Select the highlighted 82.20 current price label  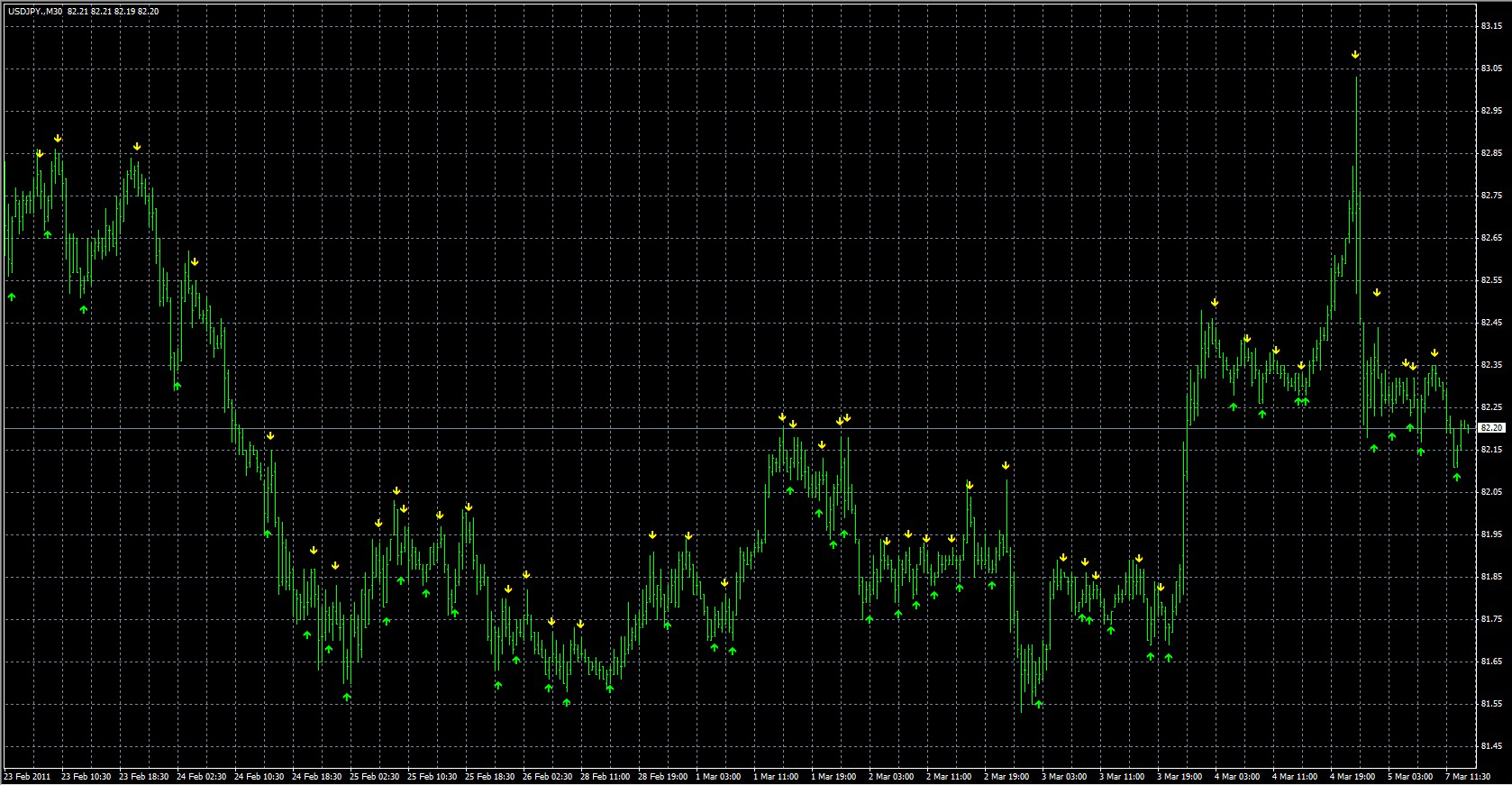1491,428
